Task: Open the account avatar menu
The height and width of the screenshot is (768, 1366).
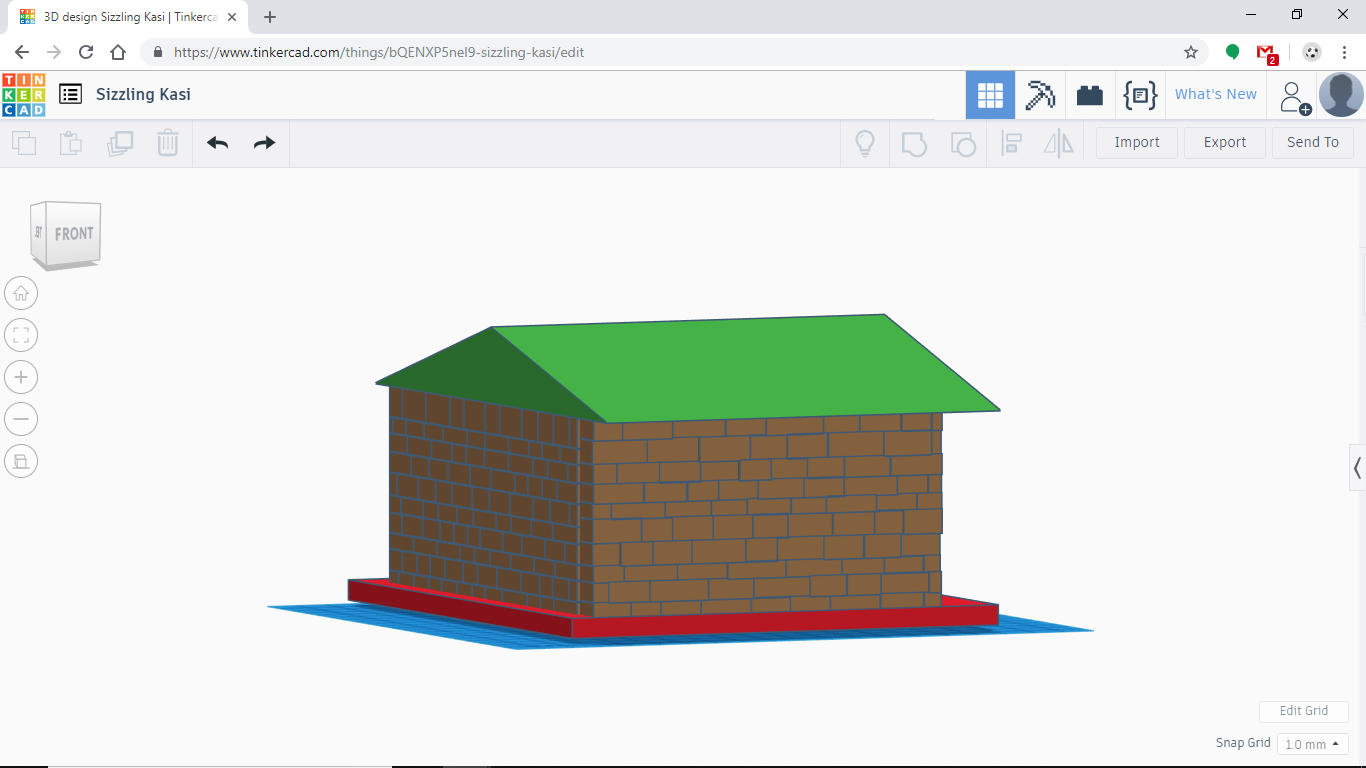Action: click(1340, 95)
